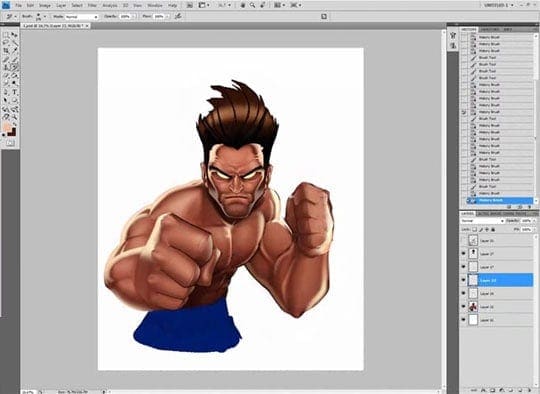This screenshot has width=540, height=394.
Task: Select the Zoom tool in toolbox
Action: click(x=14, y=117)
